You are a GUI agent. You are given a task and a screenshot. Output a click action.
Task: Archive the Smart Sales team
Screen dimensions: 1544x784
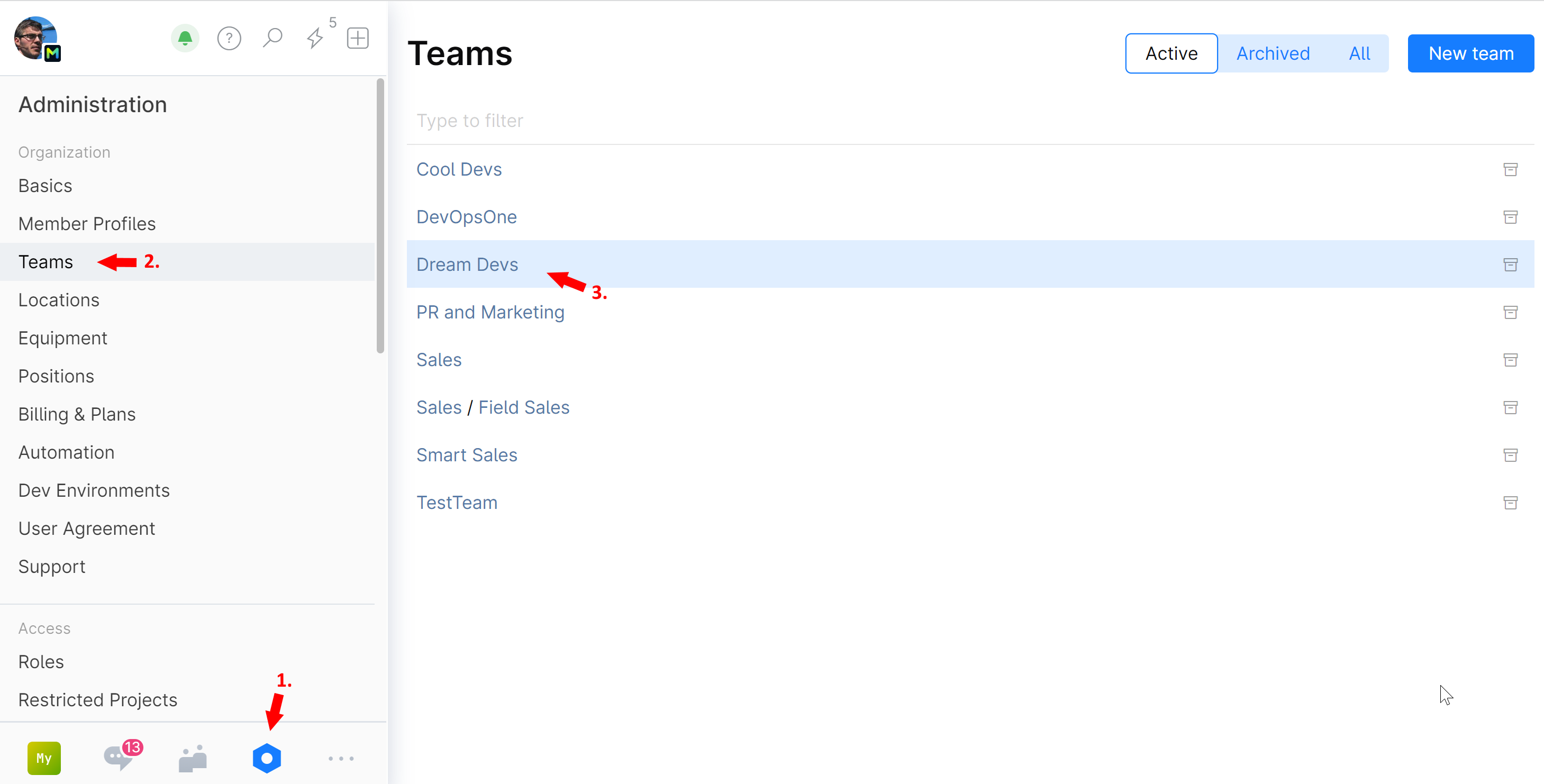[x=1511, y=455]
